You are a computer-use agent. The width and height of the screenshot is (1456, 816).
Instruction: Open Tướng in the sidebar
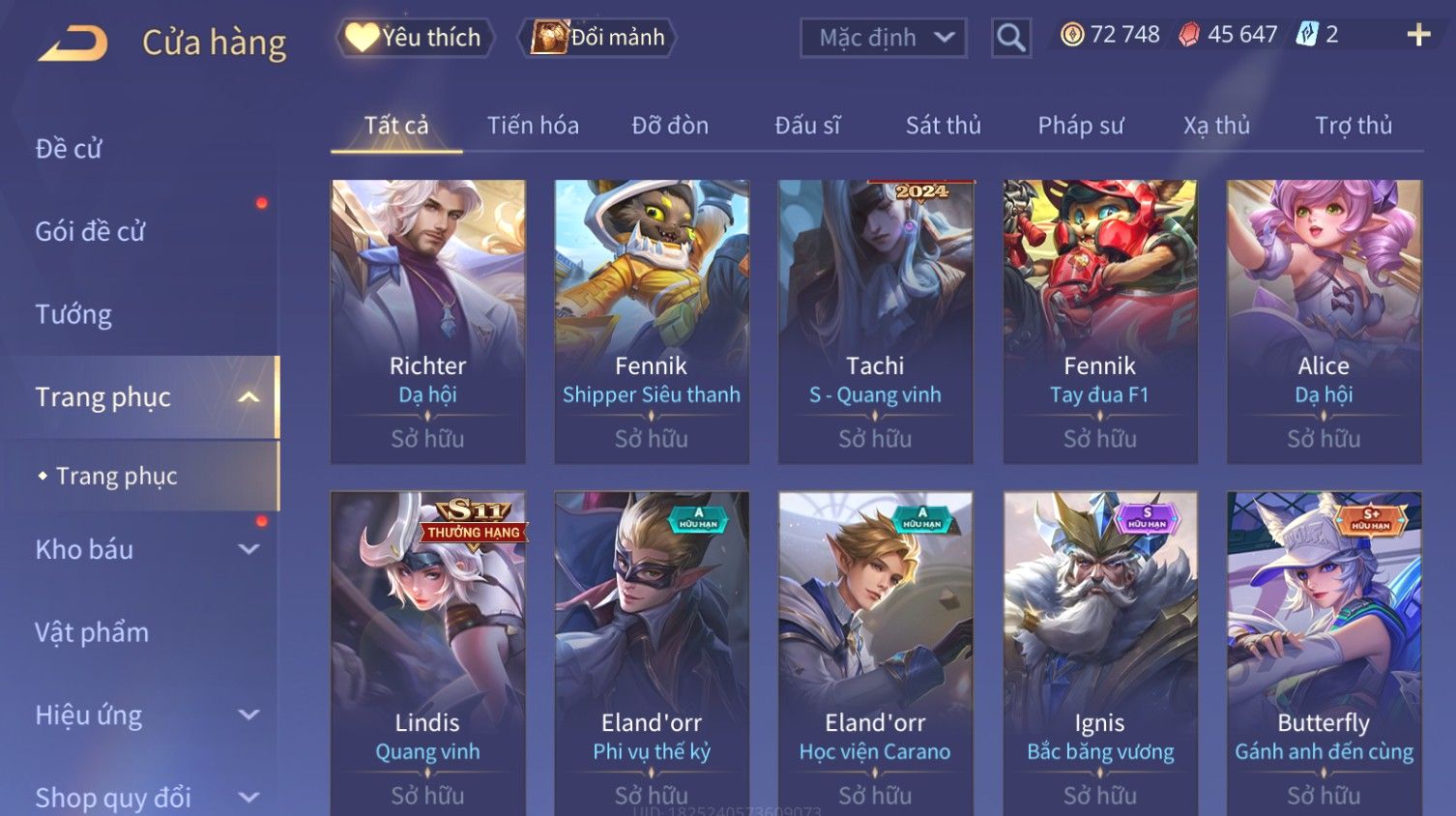73,314
